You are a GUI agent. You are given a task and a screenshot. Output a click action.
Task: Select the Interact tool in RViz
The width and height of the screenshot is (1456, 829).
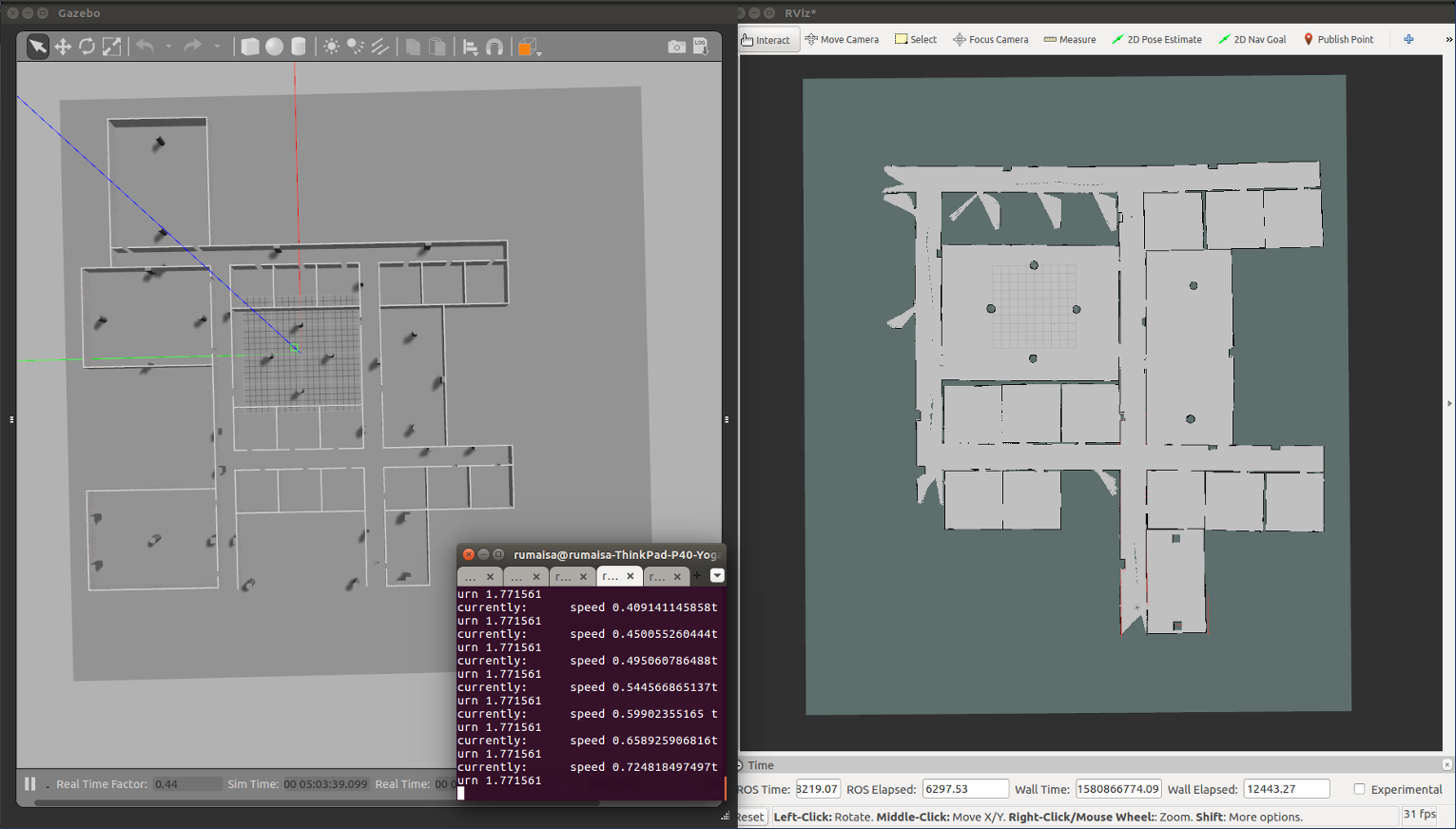pos(767,40)
